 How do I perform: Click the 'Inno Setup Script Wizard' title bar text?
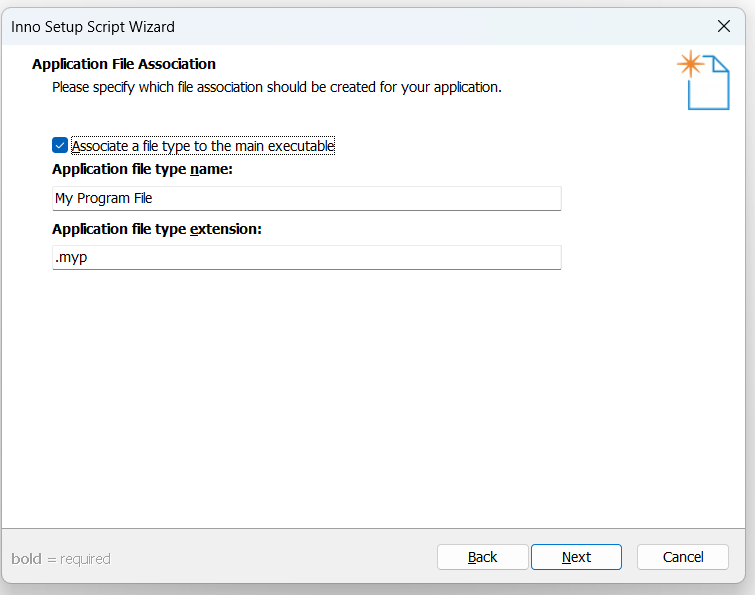click(93, 27)
